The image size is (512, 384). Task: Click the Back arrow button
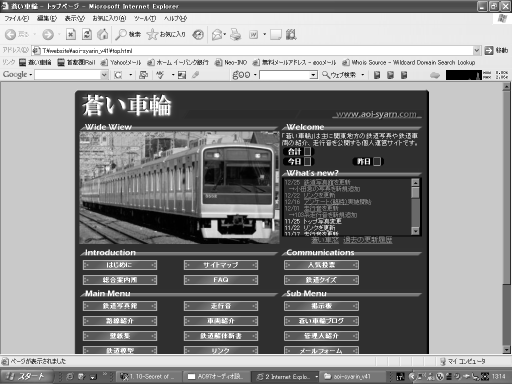click(x=10, y=34)
